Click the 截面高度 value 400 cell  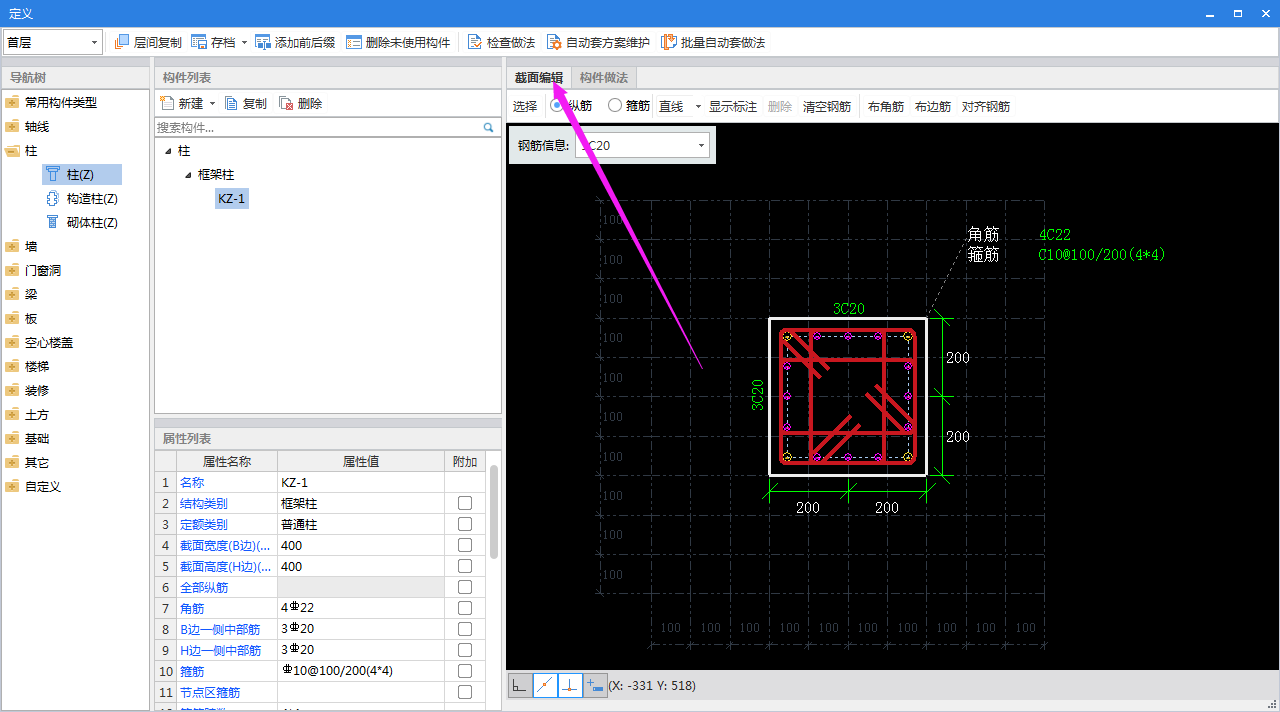361,566
